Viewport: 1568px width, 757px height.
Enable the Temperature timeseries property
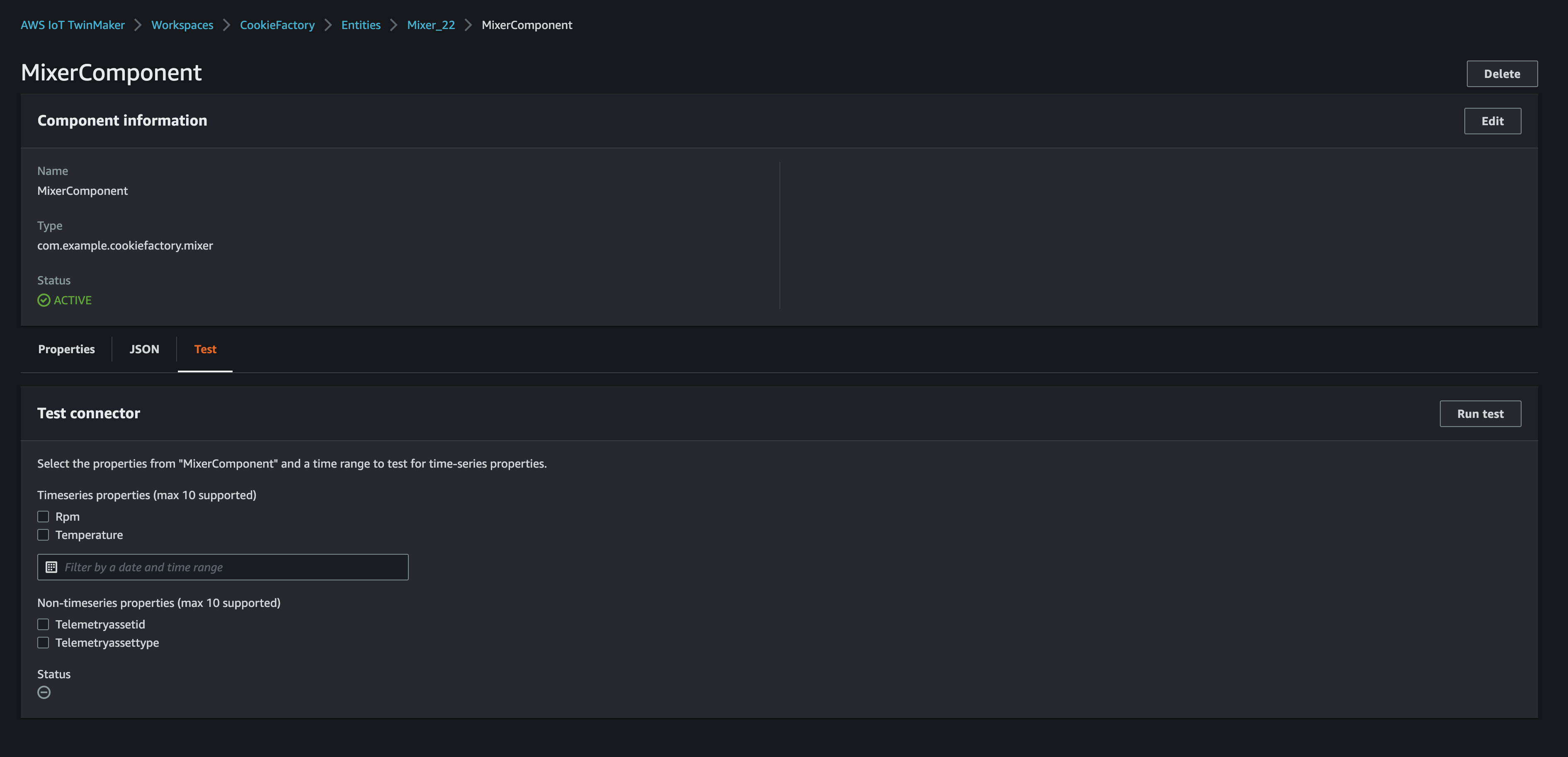click(x=43, y=535)
